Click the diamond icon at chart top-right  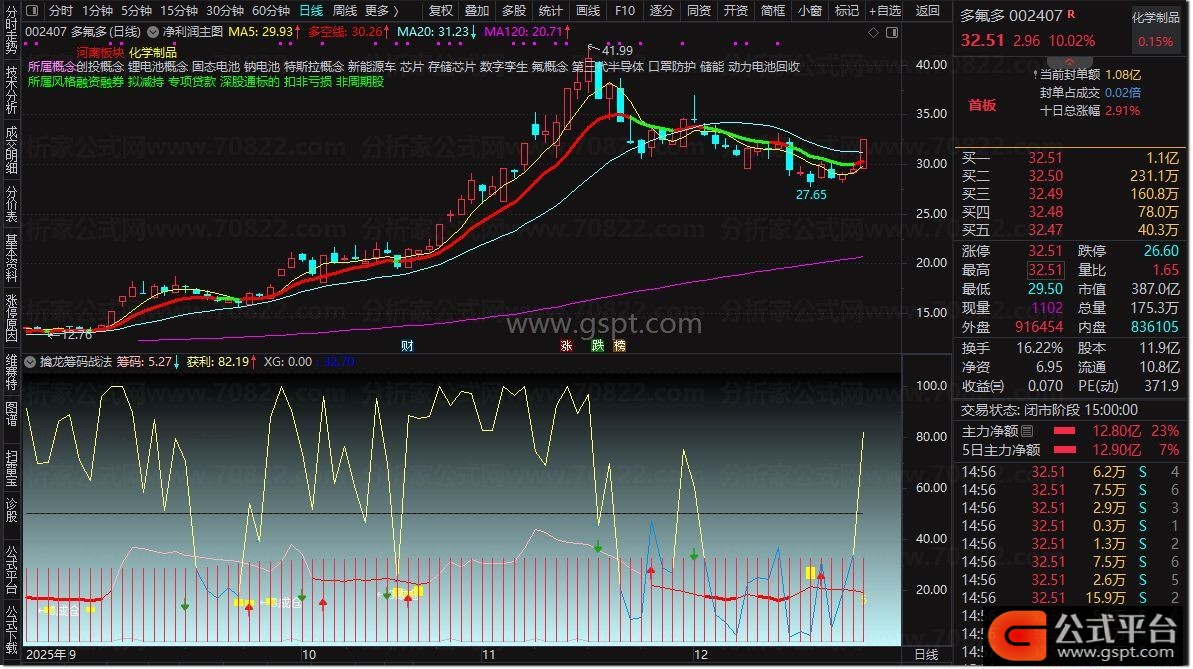872,32
